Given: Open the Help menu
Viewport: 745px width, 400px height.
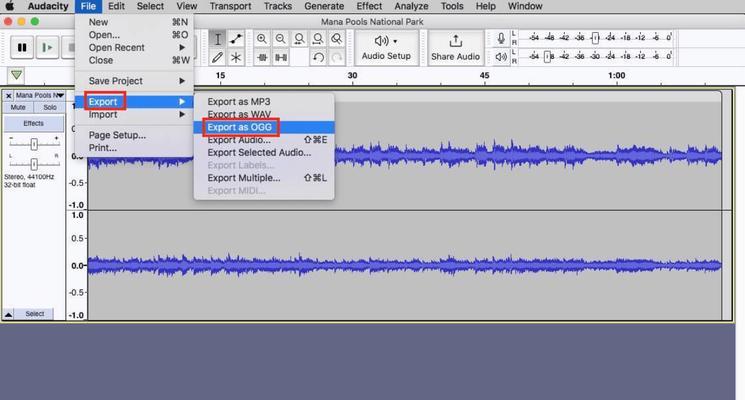Looking at the screenshot, I should 486,6.
